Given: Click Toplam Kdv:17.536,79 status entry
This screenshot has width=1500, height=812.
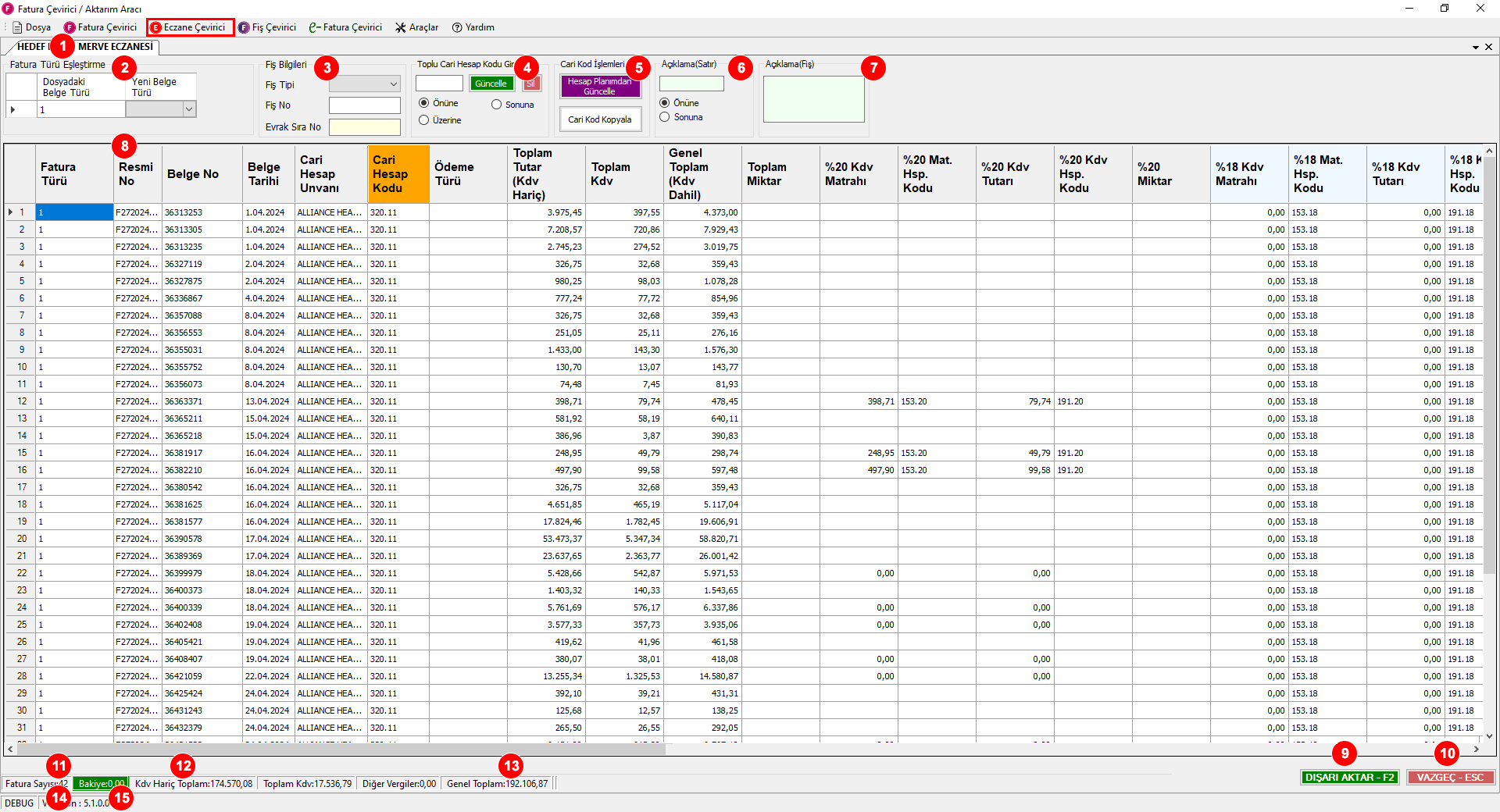Looking at the screenshot, I should coord(308,784).
